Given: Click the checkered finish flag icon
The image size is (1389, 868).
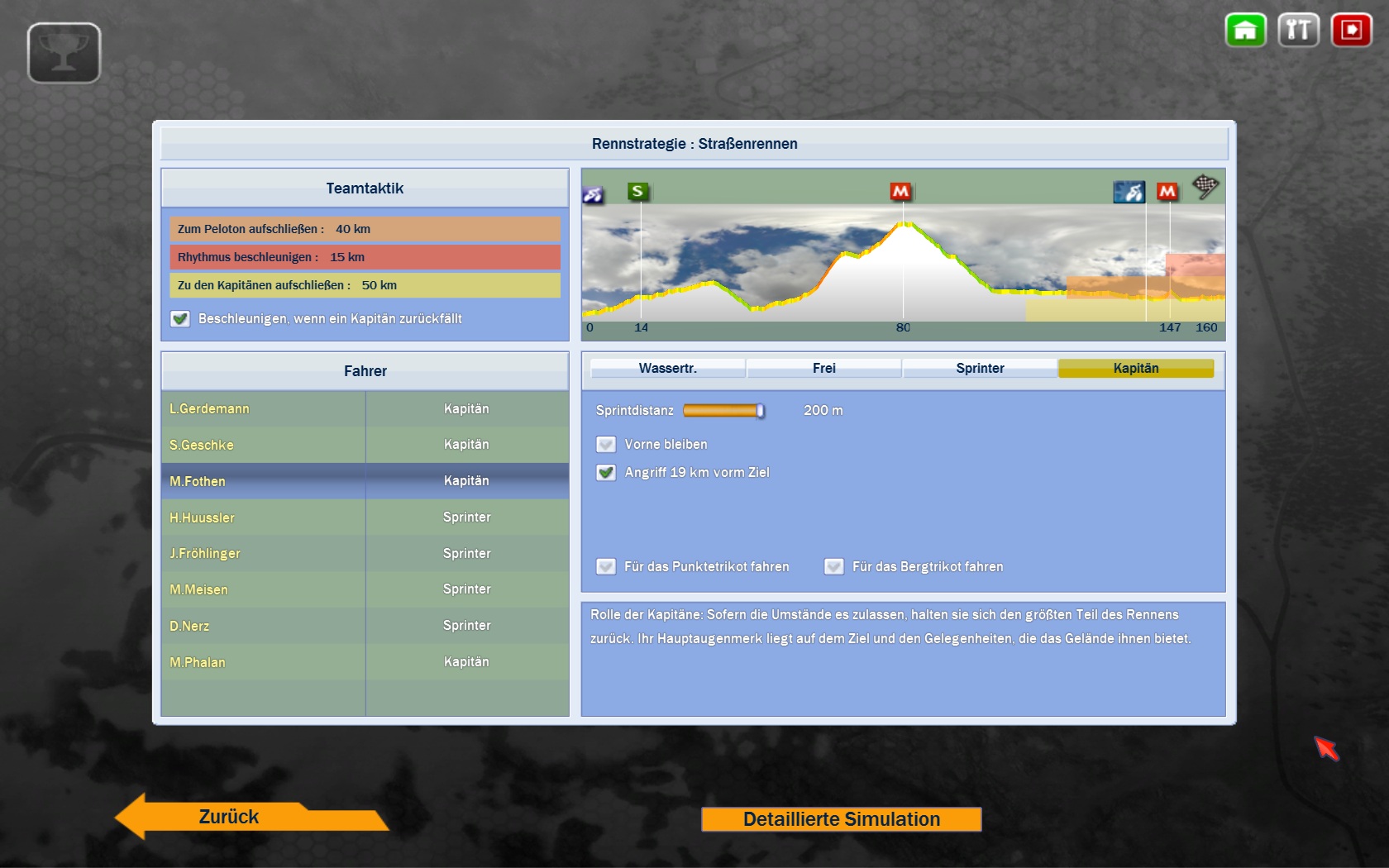Looking at the screenshot, I should coord(1205,187).
